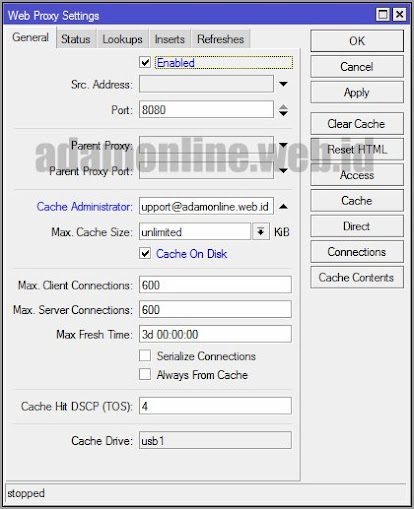Open the Lookups tab

point(122,39)
